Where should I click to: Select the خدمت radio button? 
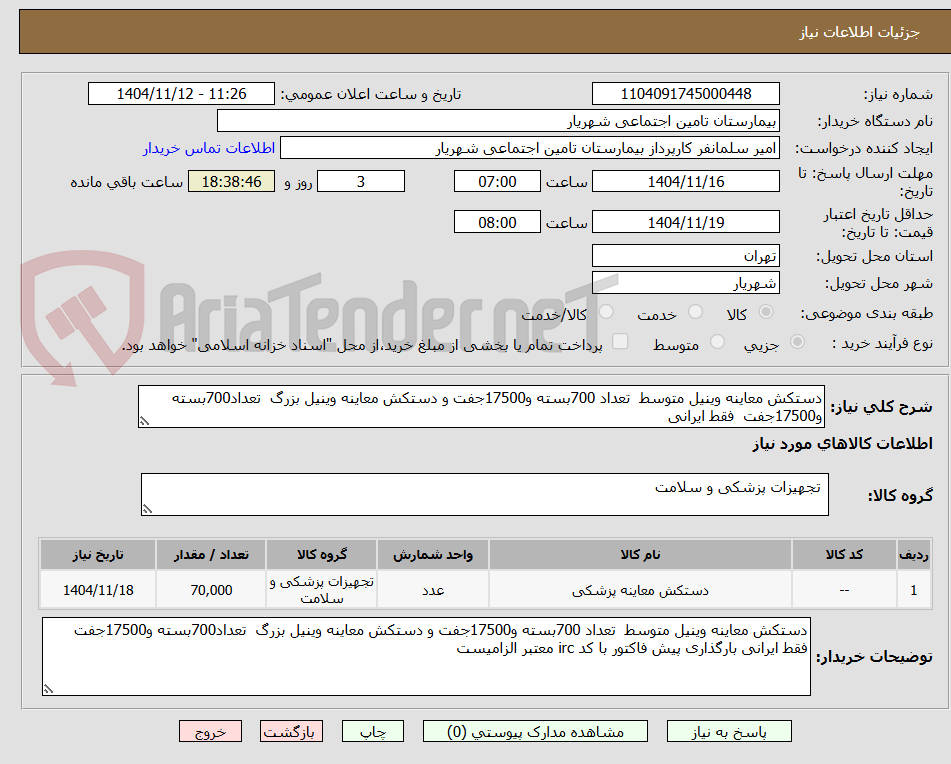[x=696, y=312]
